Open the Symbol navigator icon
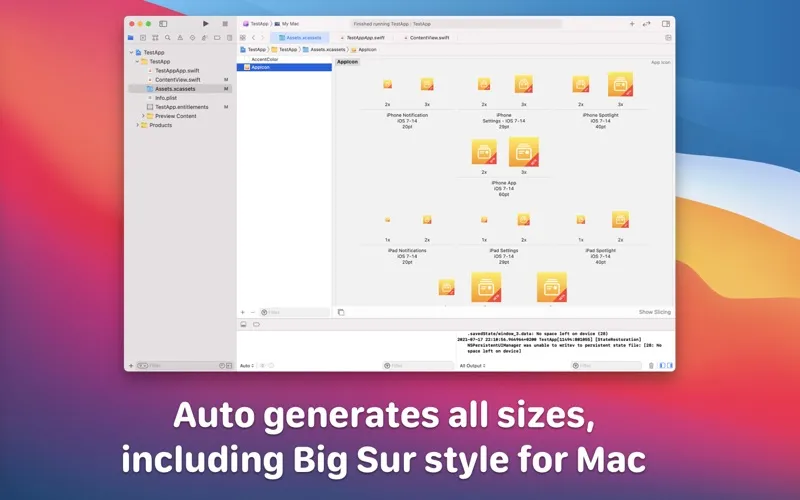800x500 pixels. point(155,38)
